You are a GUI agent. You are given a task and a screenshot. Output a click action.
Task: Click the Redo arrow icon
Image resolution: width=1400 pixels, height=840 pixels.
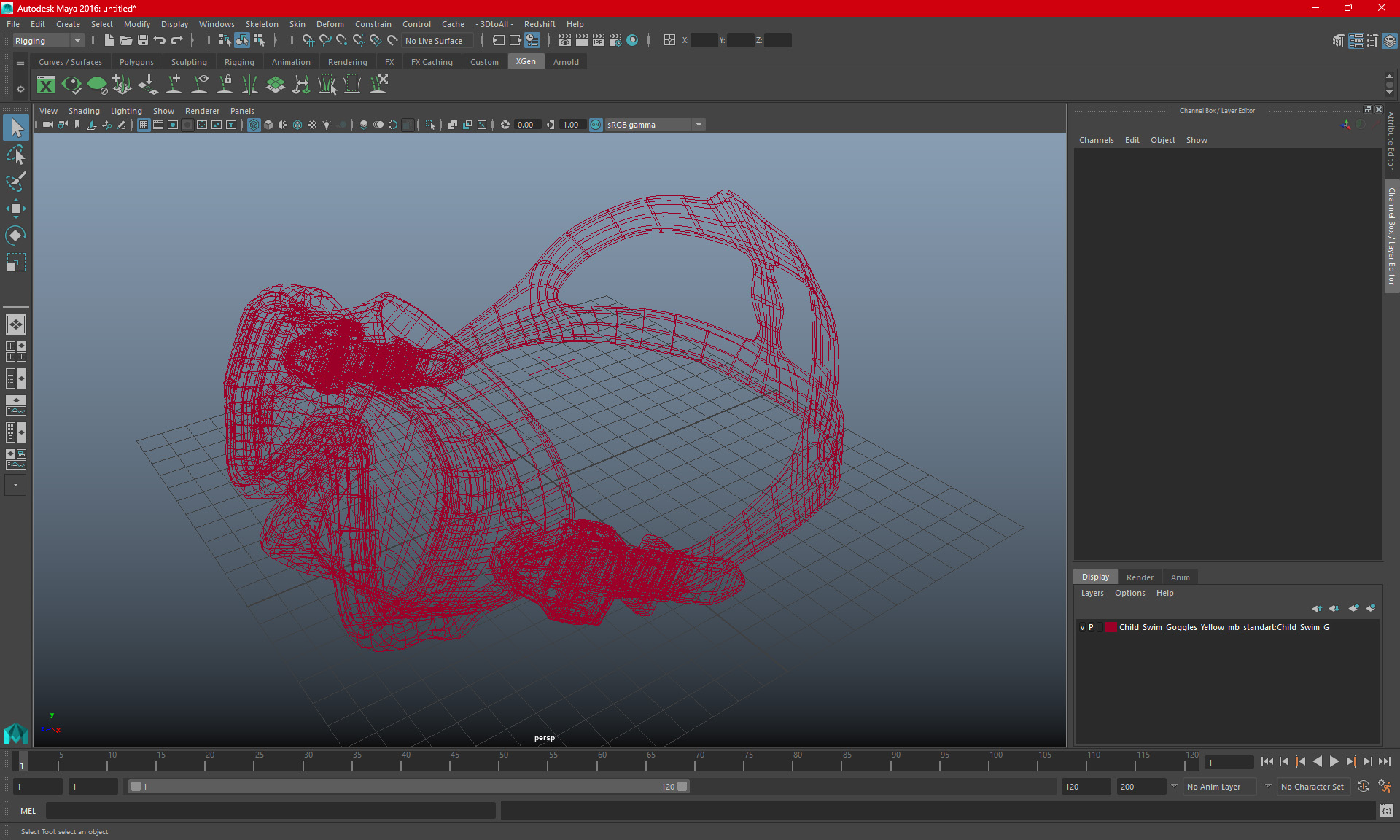click(176, 41)
